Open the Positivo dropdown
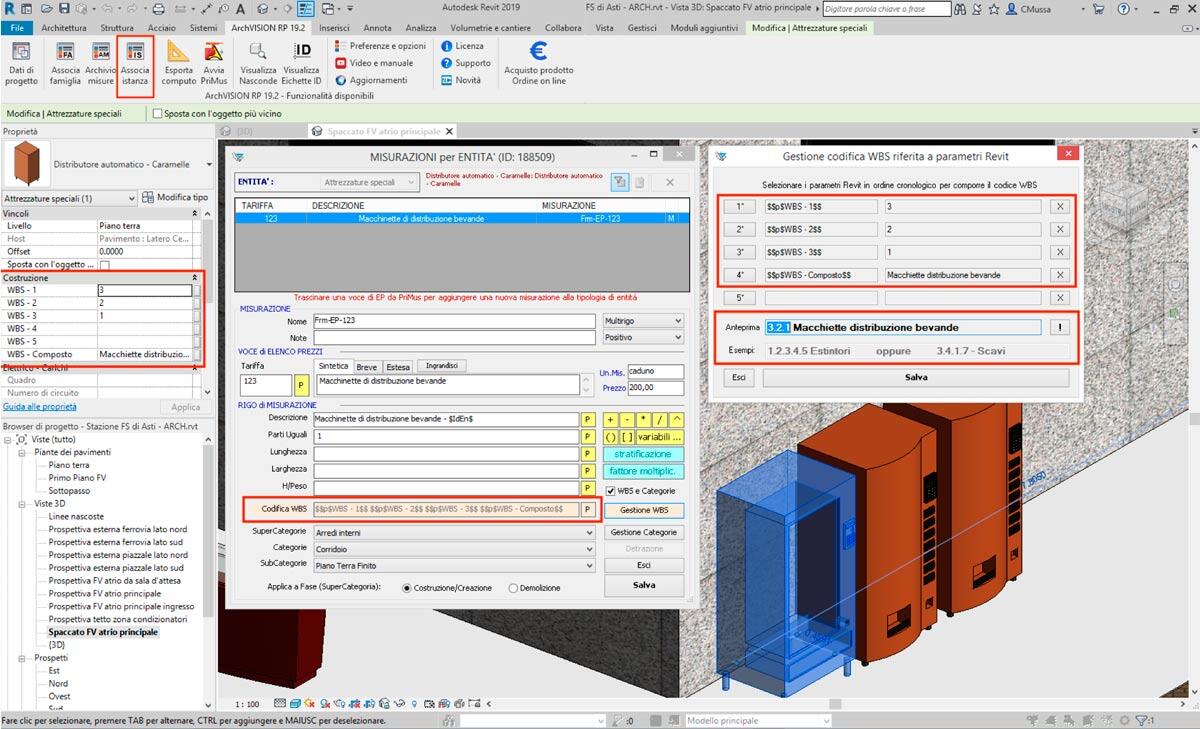This screenshot has width=1200, height=729. click(x=643, y=339)
